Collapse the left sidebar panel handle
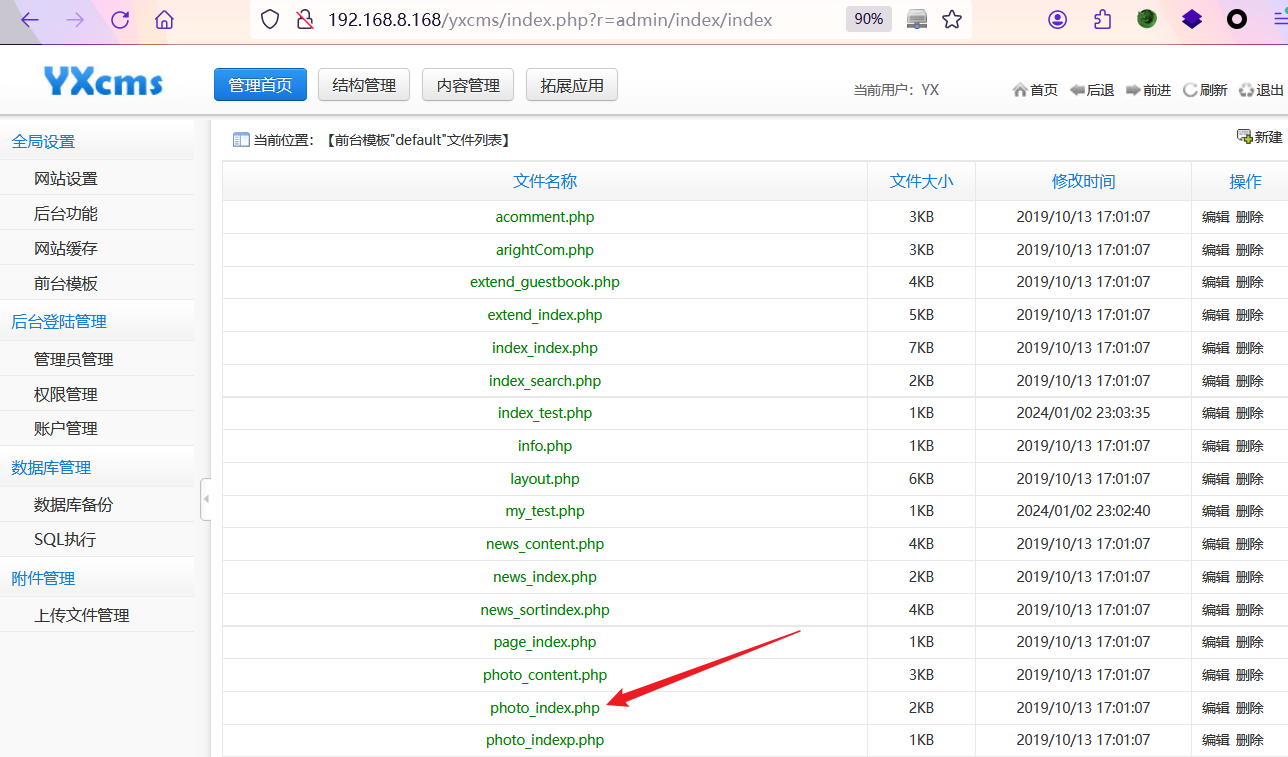The width and height of the screenshot is (1288, 757). coord(206,499)
